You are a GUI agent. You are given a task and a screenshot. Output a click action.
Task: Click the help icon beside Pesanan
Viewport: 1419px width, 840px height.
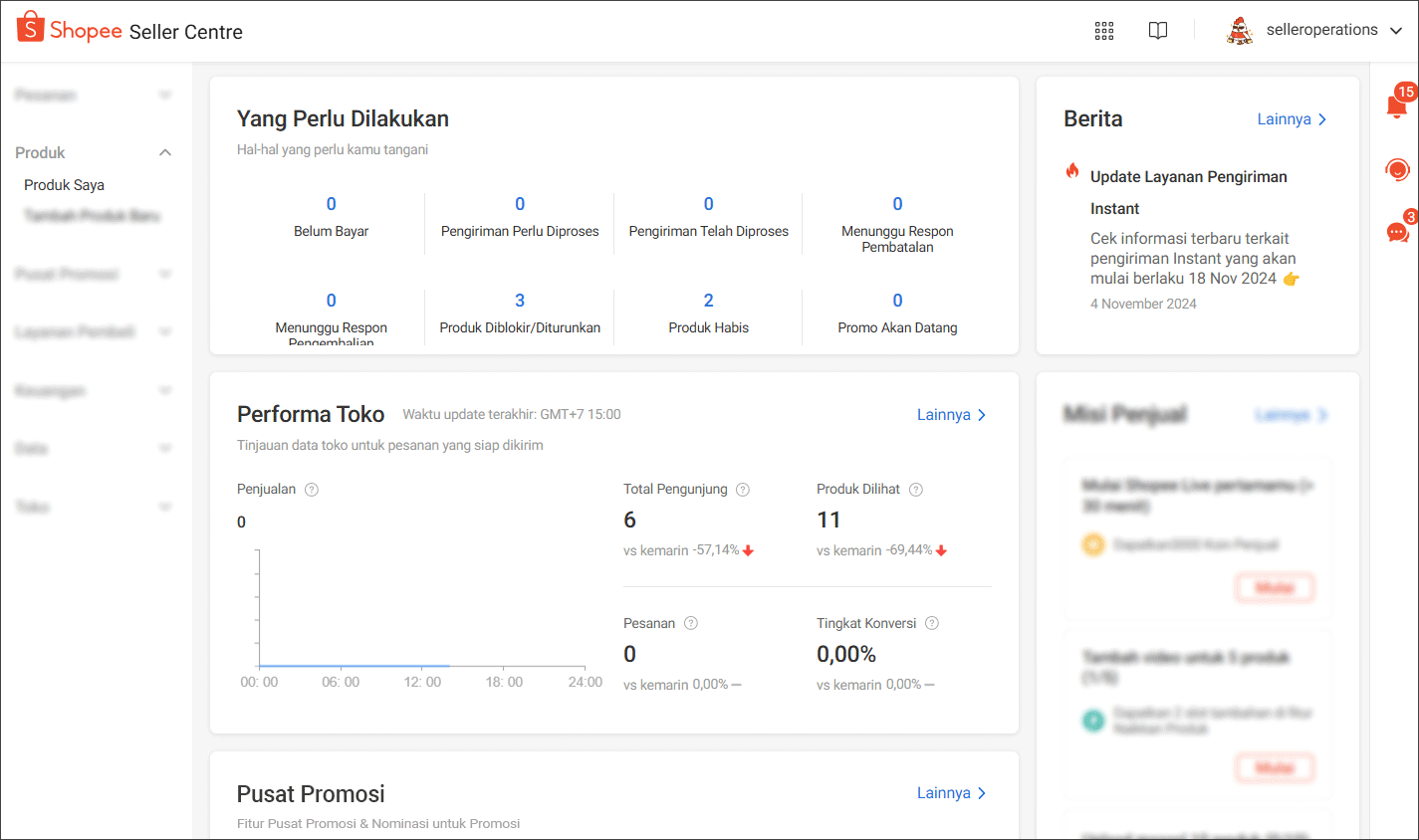691,624
